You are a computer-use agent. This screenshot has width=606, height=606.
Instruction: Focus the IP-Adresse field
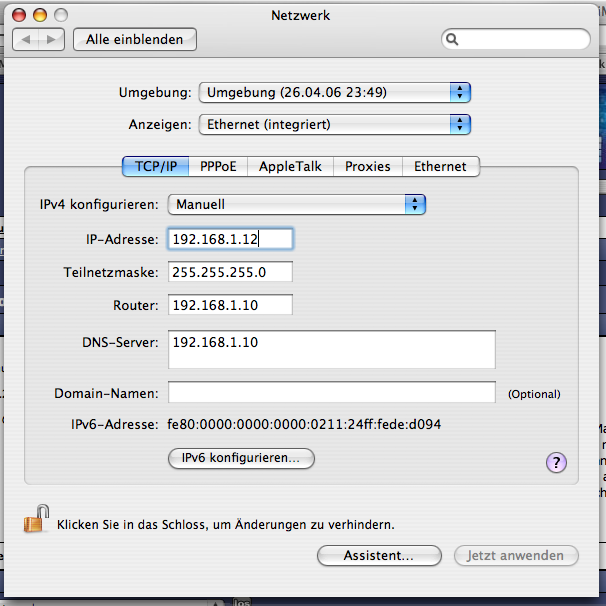230,239
